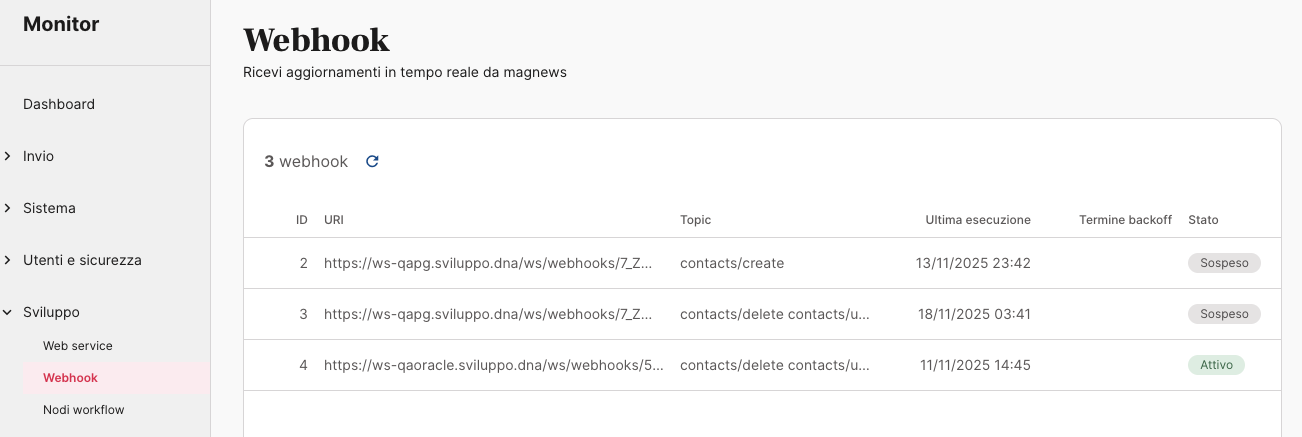Sort by Ultima esecuzione column header

point(977,220)
